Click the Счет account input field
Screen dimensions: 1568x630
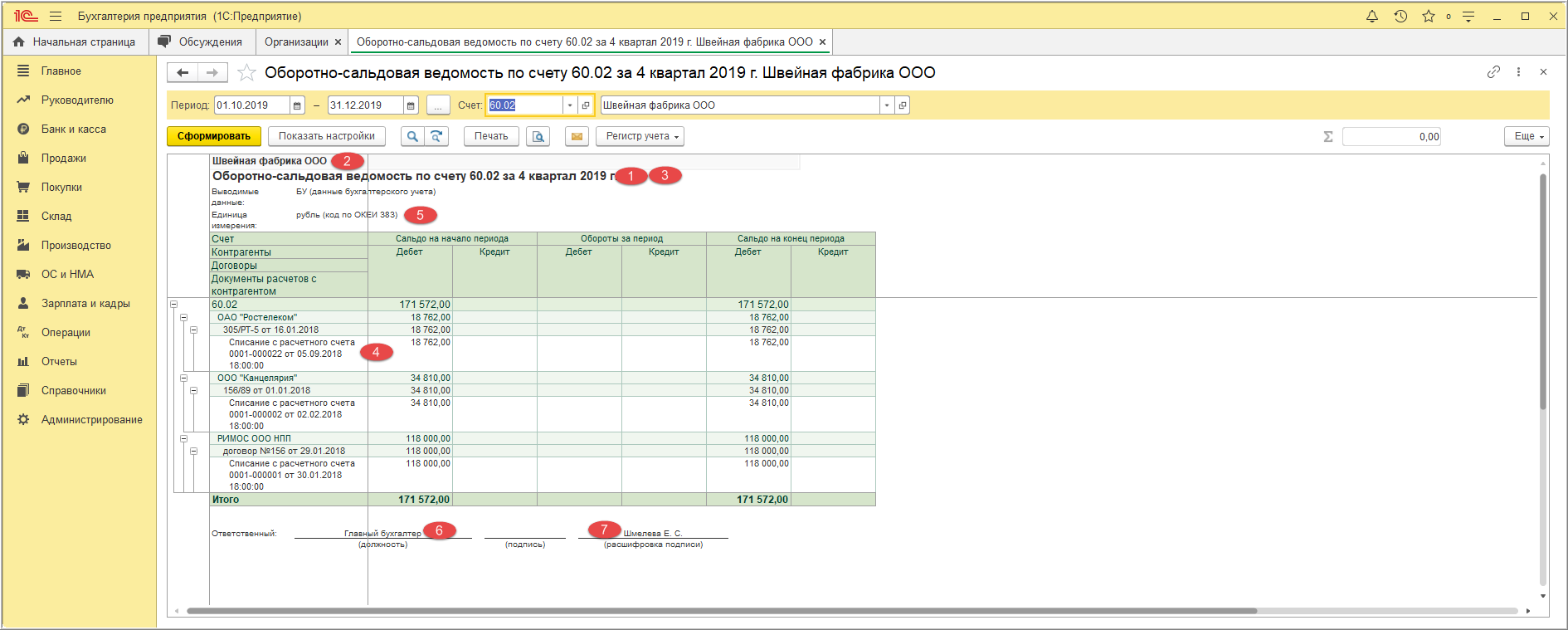[524, 105]
